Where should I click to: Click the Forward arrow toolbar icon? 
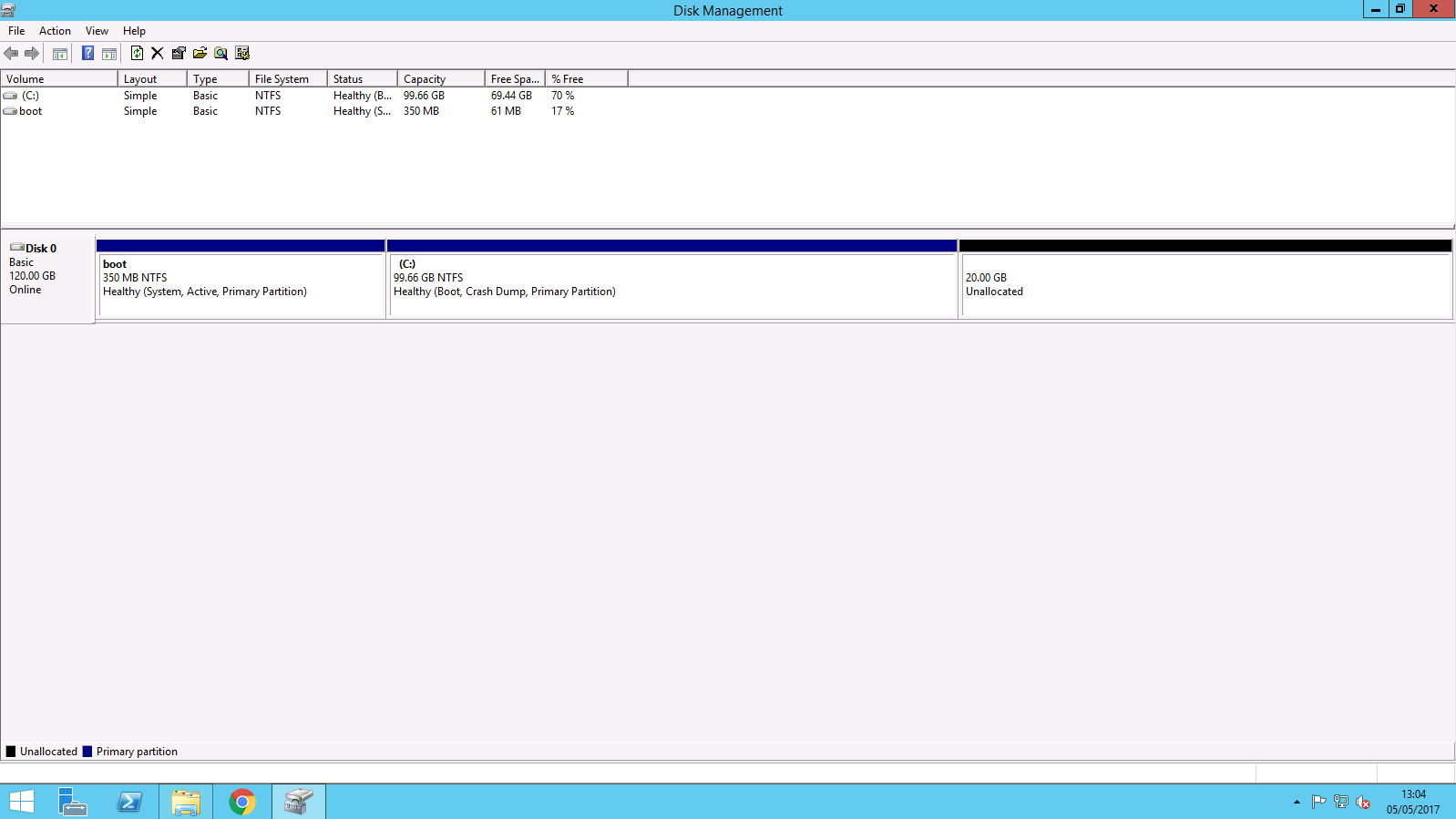(x=32, y=54)
